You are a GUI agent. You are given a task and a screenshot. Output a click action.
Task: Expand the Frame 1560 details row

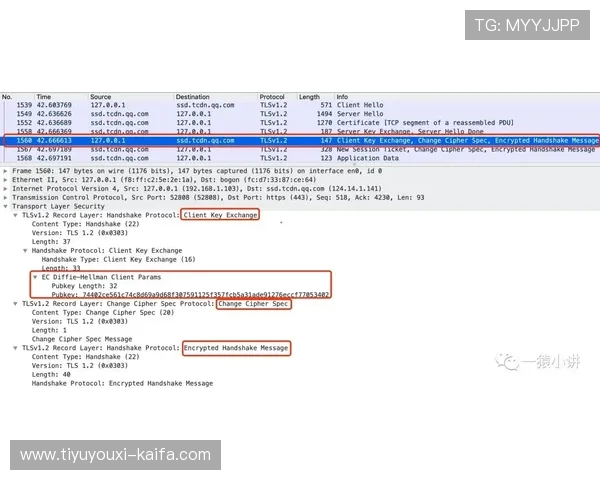[7, 171]
